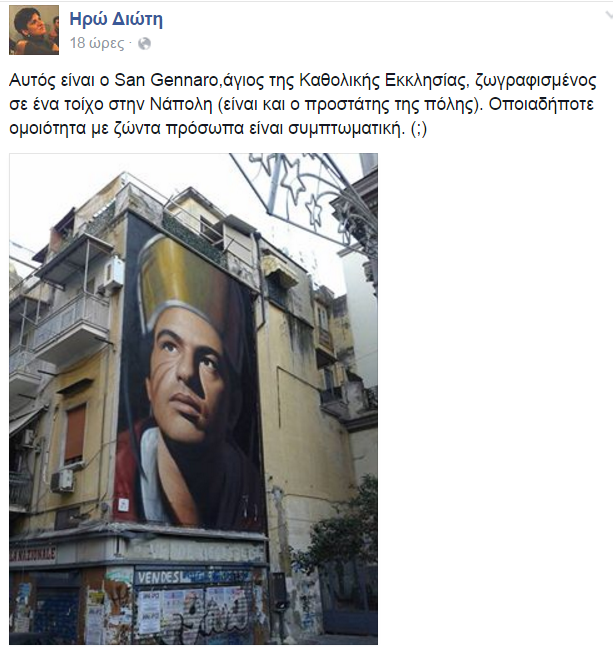The height and width of the screenshot is (655, 613).
Task: Click the balcony on the building in the photo
Action: [x=71, y=326]
